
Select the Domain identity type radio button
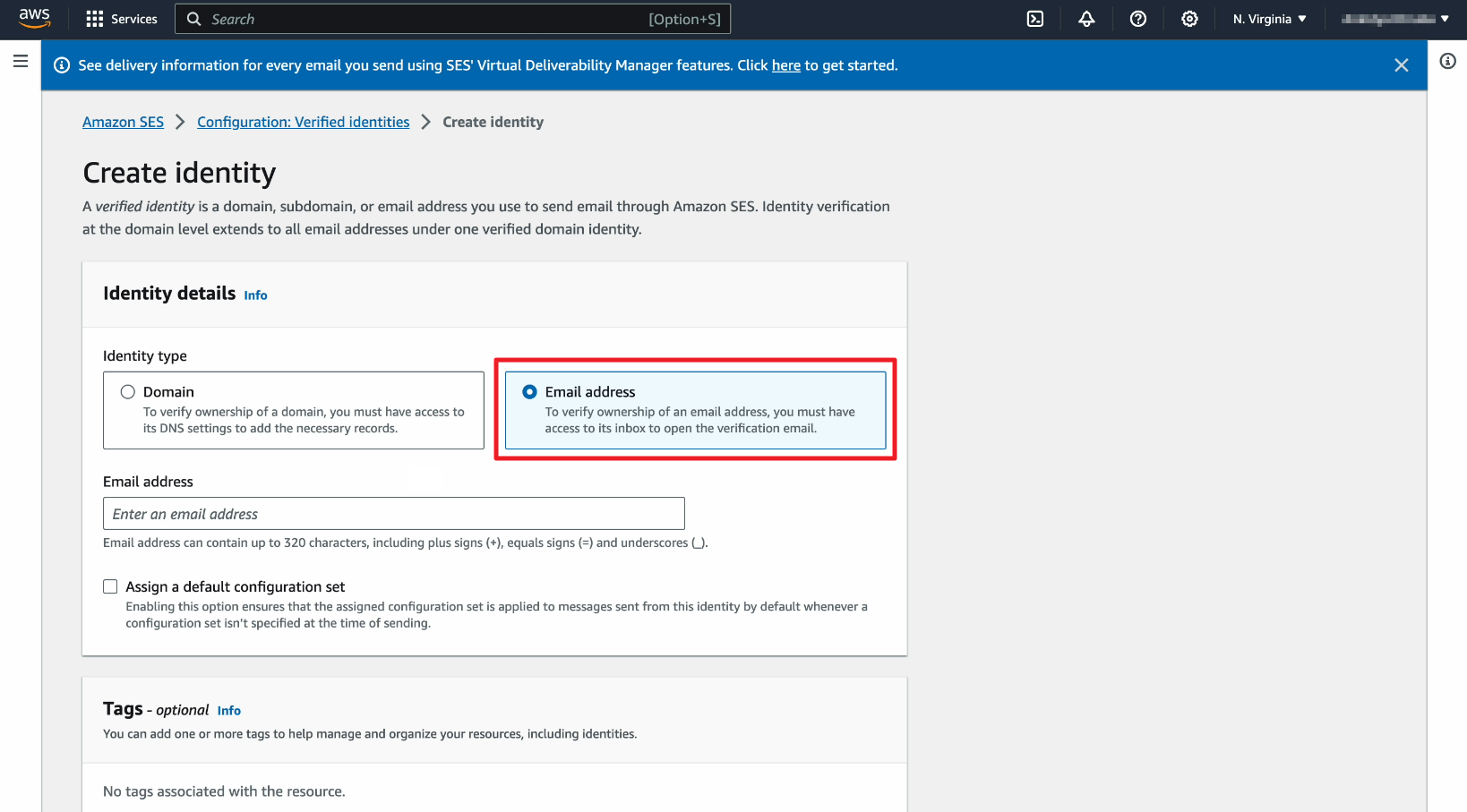128,392
